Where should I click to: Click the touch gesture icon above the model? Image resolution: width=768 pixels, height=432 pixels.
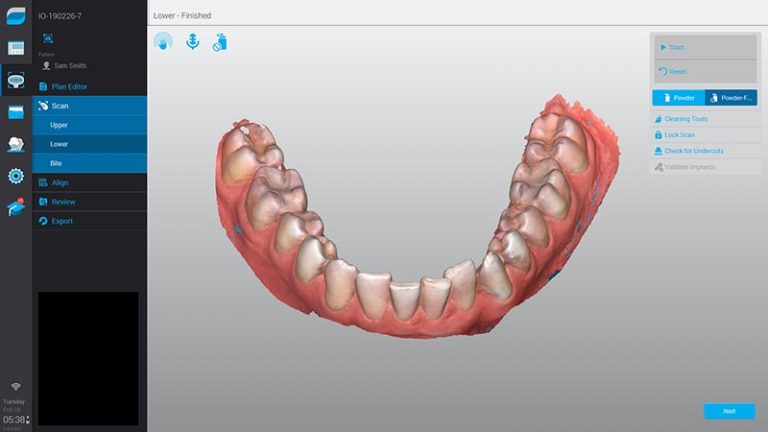click(x=163, y=42)
